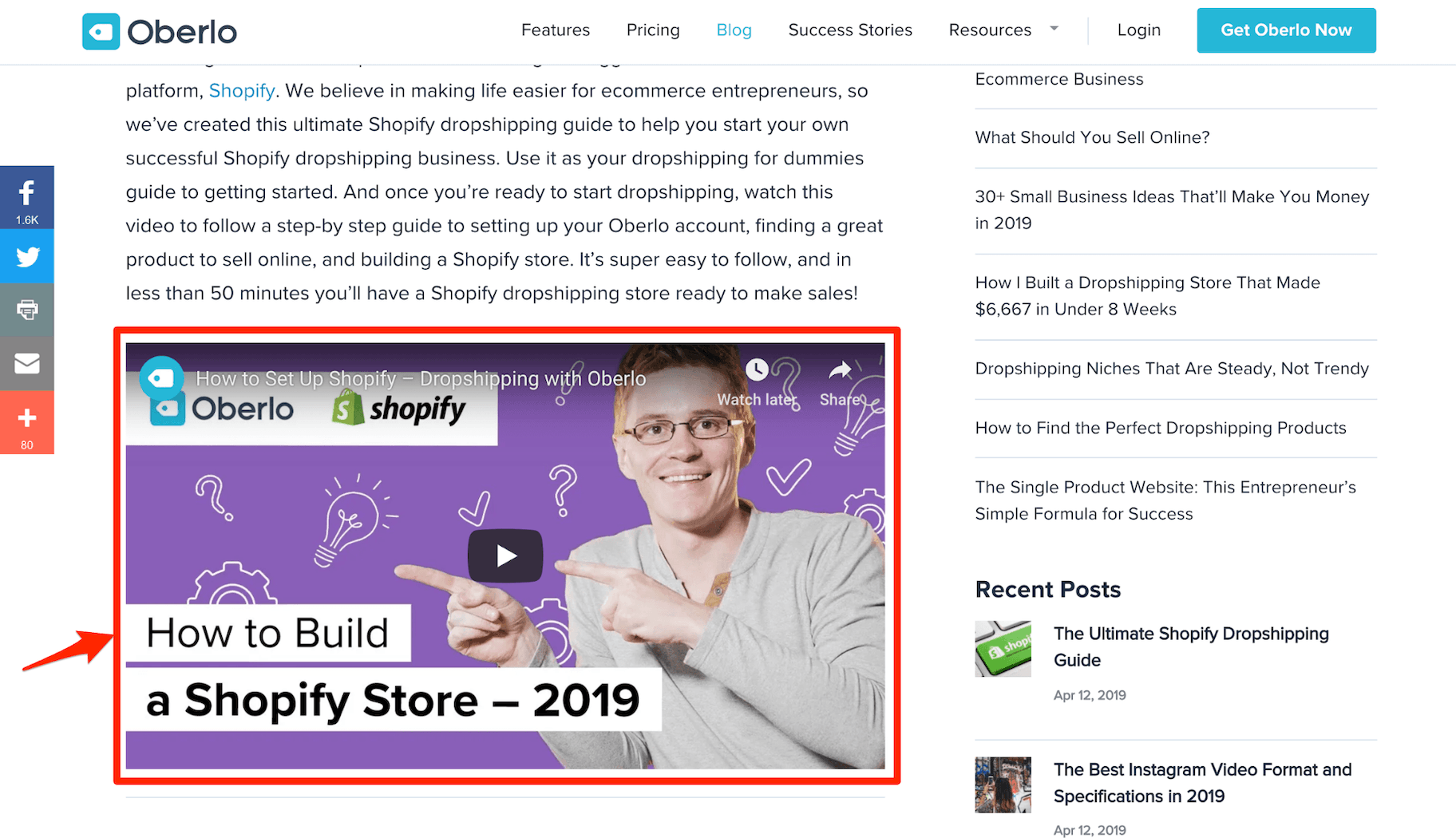This screenshot has width=1456, height=838.
Task: Open the Blog tab
Action: [734, 30]
